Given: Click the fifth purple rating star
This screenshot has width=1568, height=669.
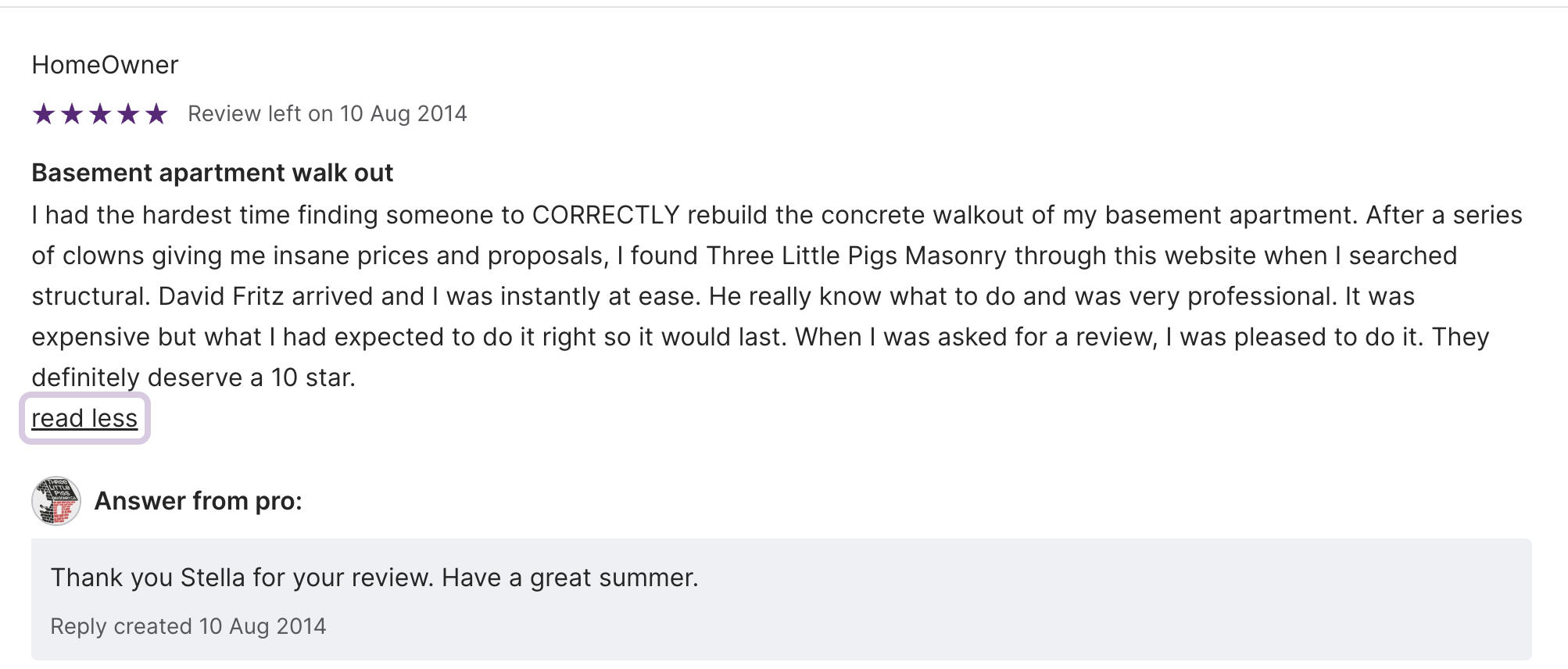Looking at the screenshot, I should click(x=156, y=114).
